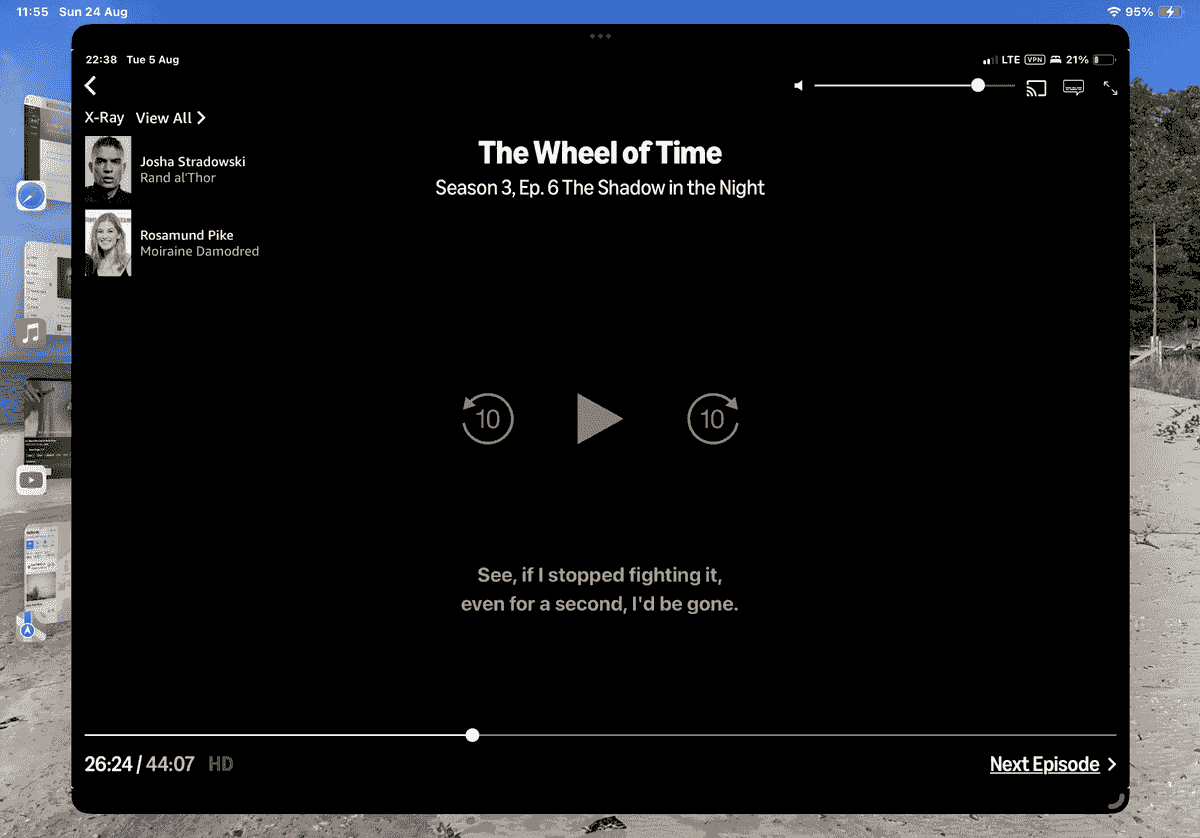
Task: Select the character name "Moiraine Damodred"
Action: coord(200,252)
